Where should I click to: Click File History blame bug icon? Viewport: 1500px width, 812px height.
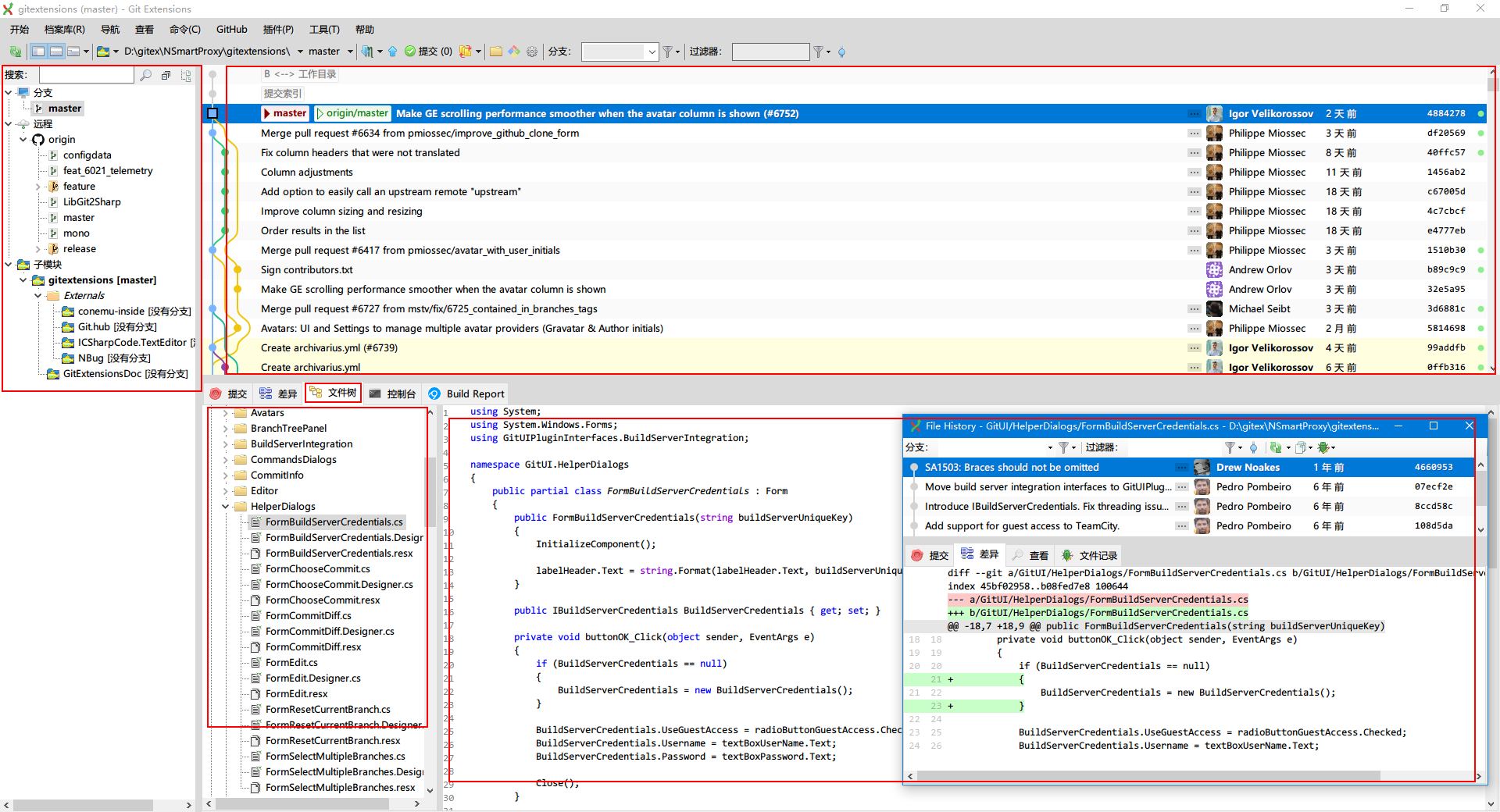coord(1323,447)
